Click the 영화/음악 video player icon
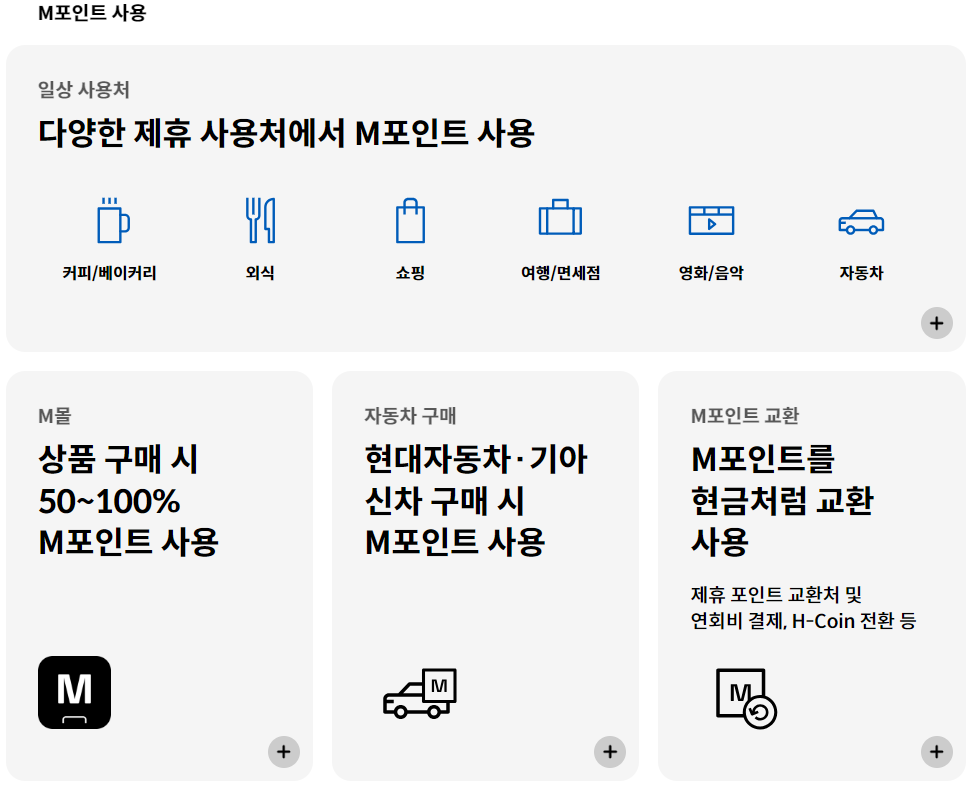Screen dimensions: 972x786 (709, 218)
